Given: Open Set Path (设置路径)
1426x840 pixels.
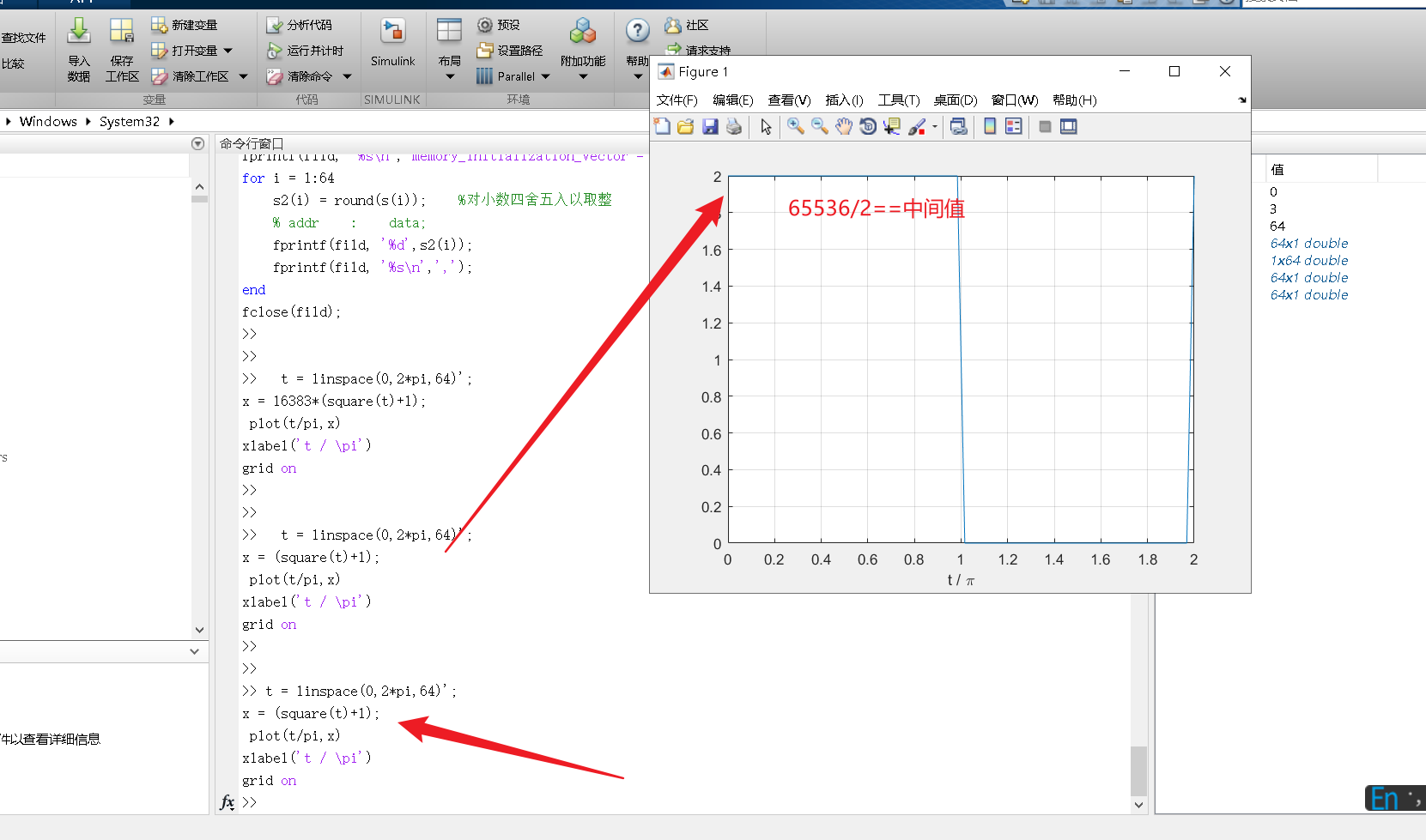Looking at the screenshot, I should (x=510, y=51).
